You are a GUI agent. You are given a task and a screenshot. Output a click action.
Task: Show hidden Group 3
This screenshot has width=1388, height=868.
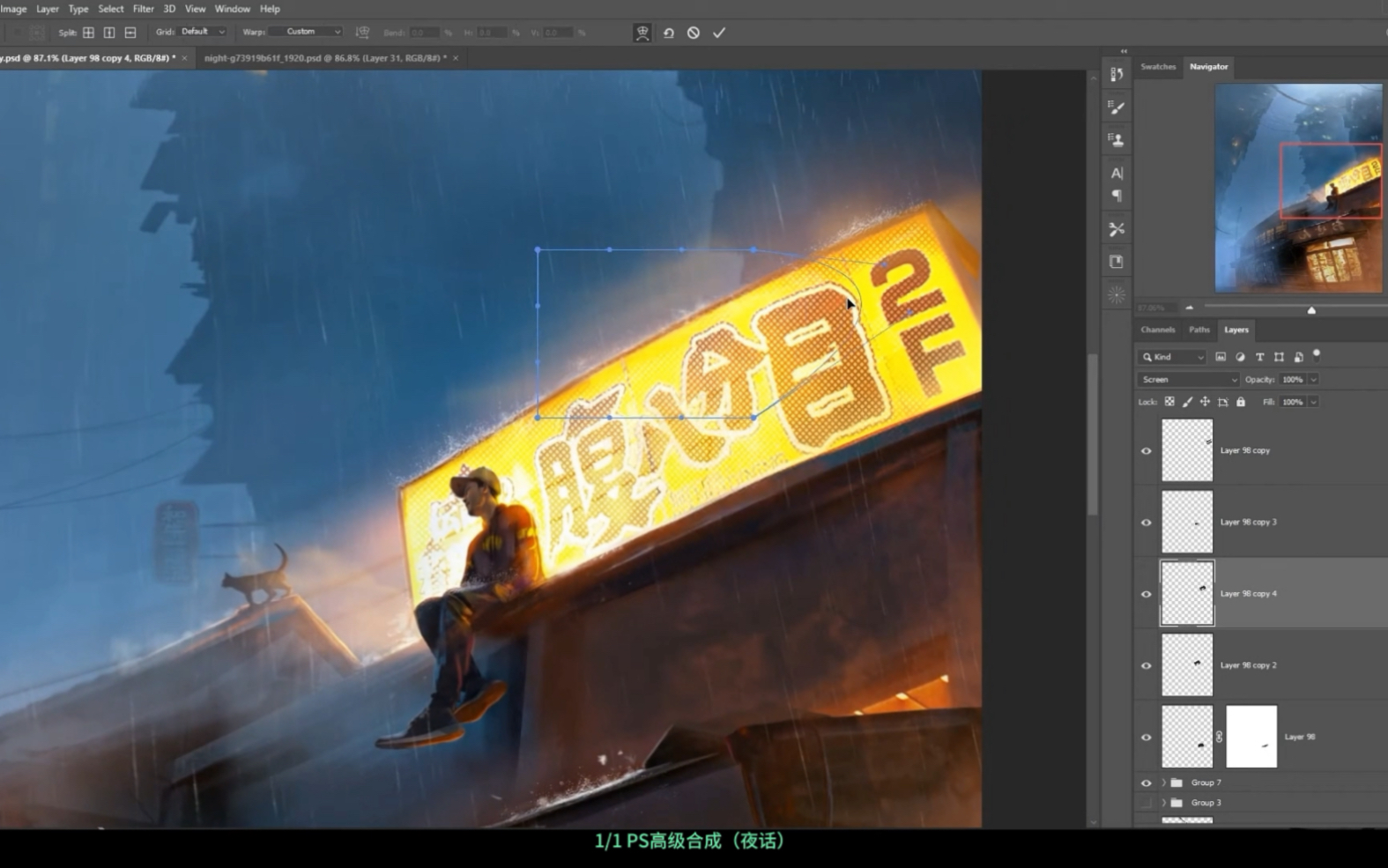coord(1147,803)
